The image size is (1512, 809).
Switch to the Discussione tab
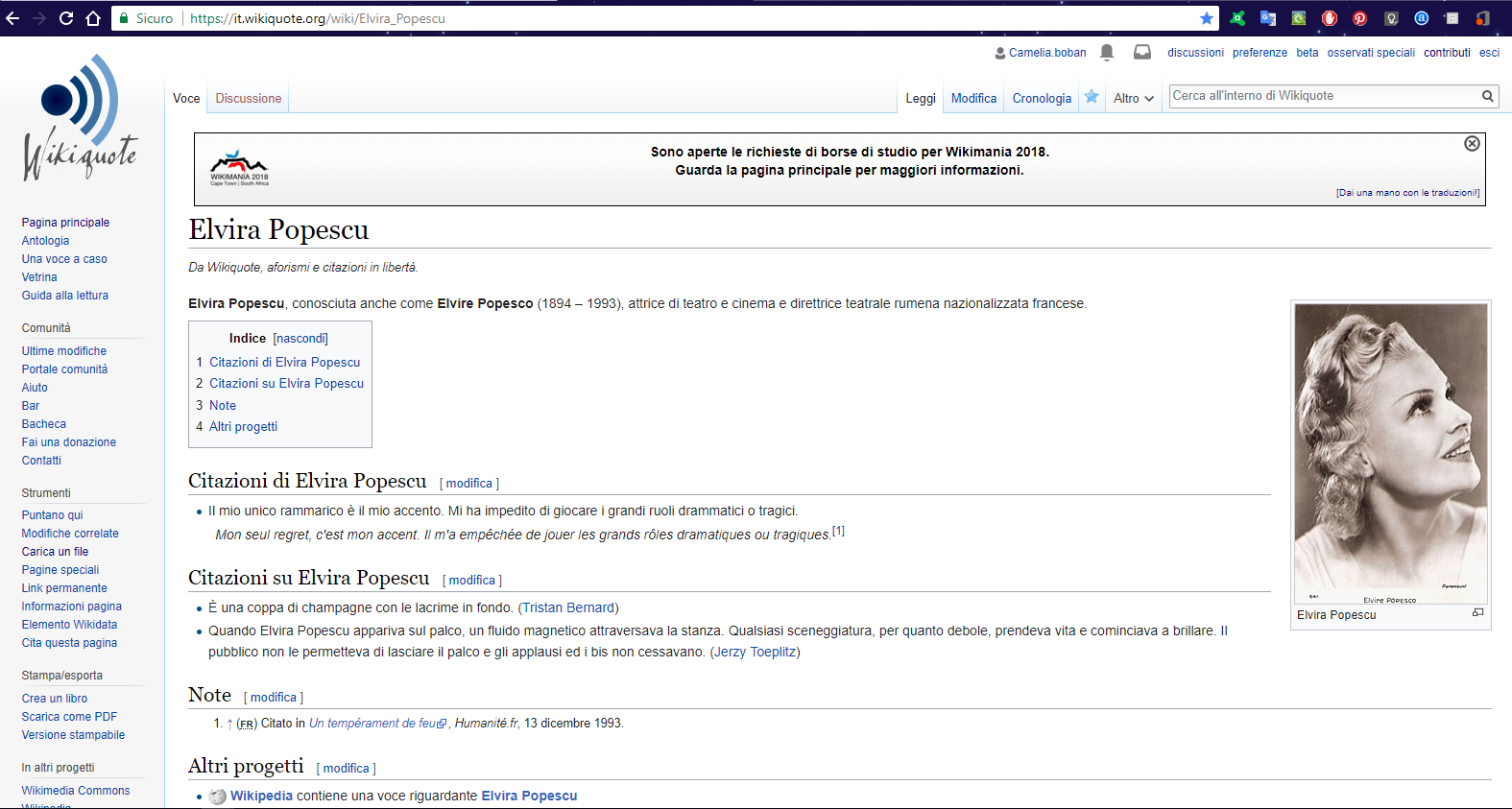coord(248,99)
